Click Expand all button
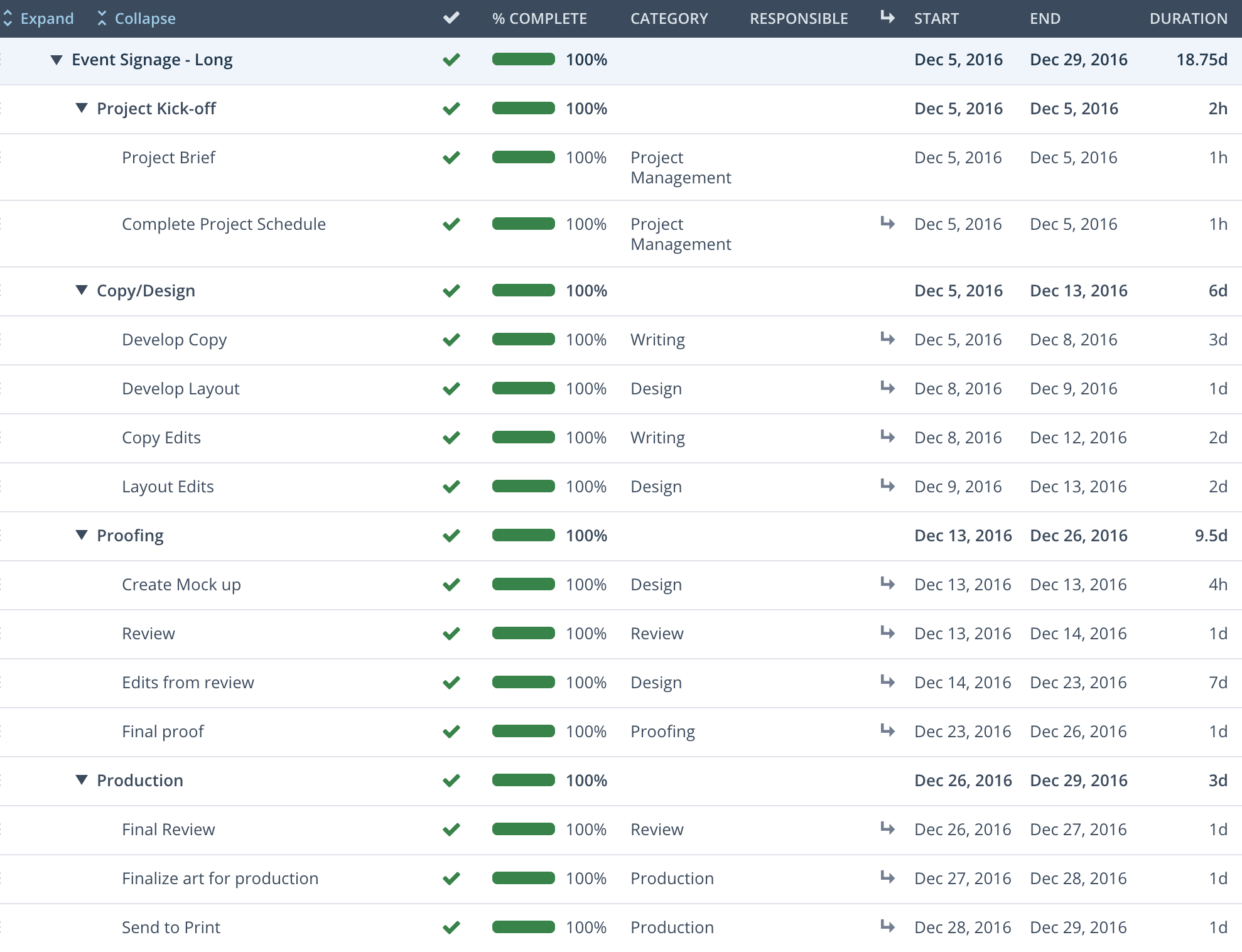 point(39,19)
